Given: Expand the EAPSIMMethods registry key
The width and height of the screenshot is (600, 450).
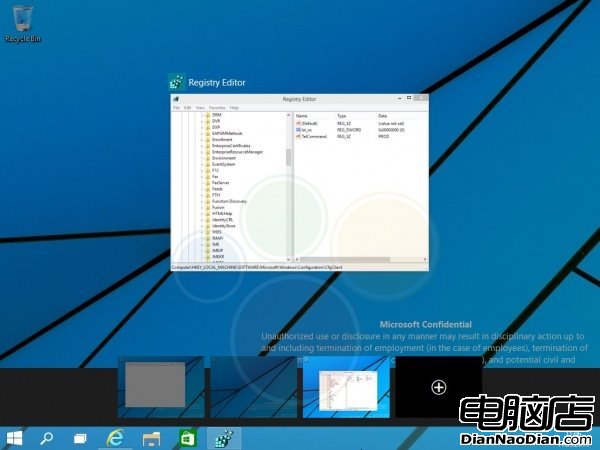Looking at the screenshot, I should pos(202,133).
